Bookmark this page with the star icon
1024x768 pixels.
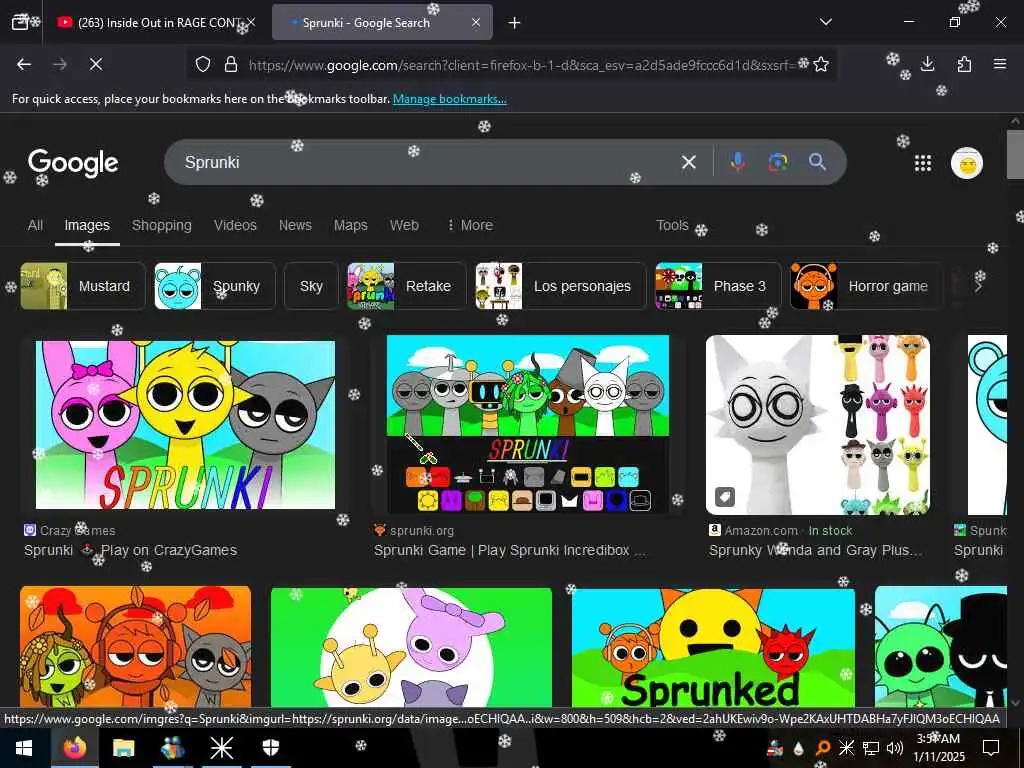821,64
